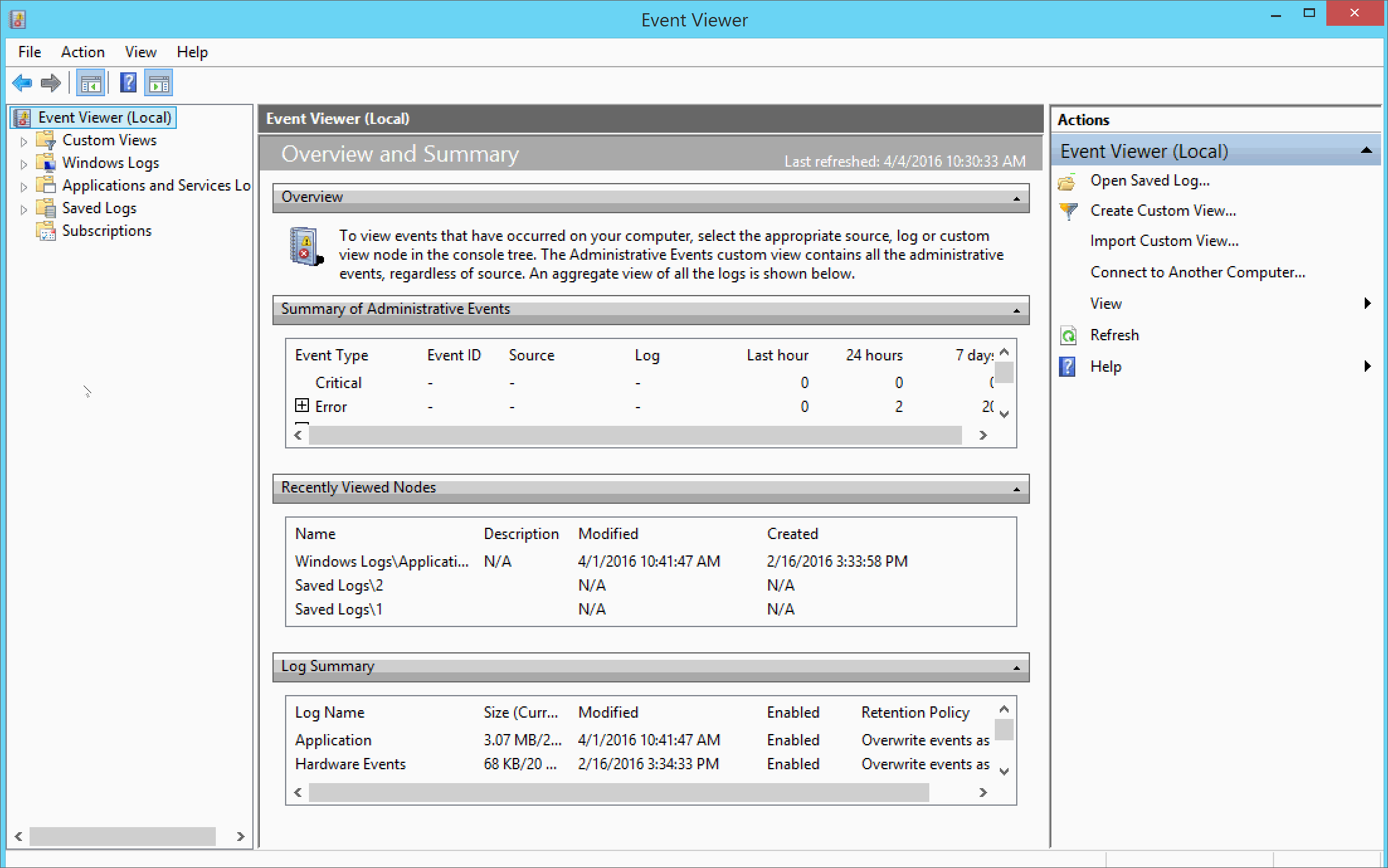Click Connect to Another Computer link
This screenshot has height=868, width=1388.
[x=1197, y=272]
